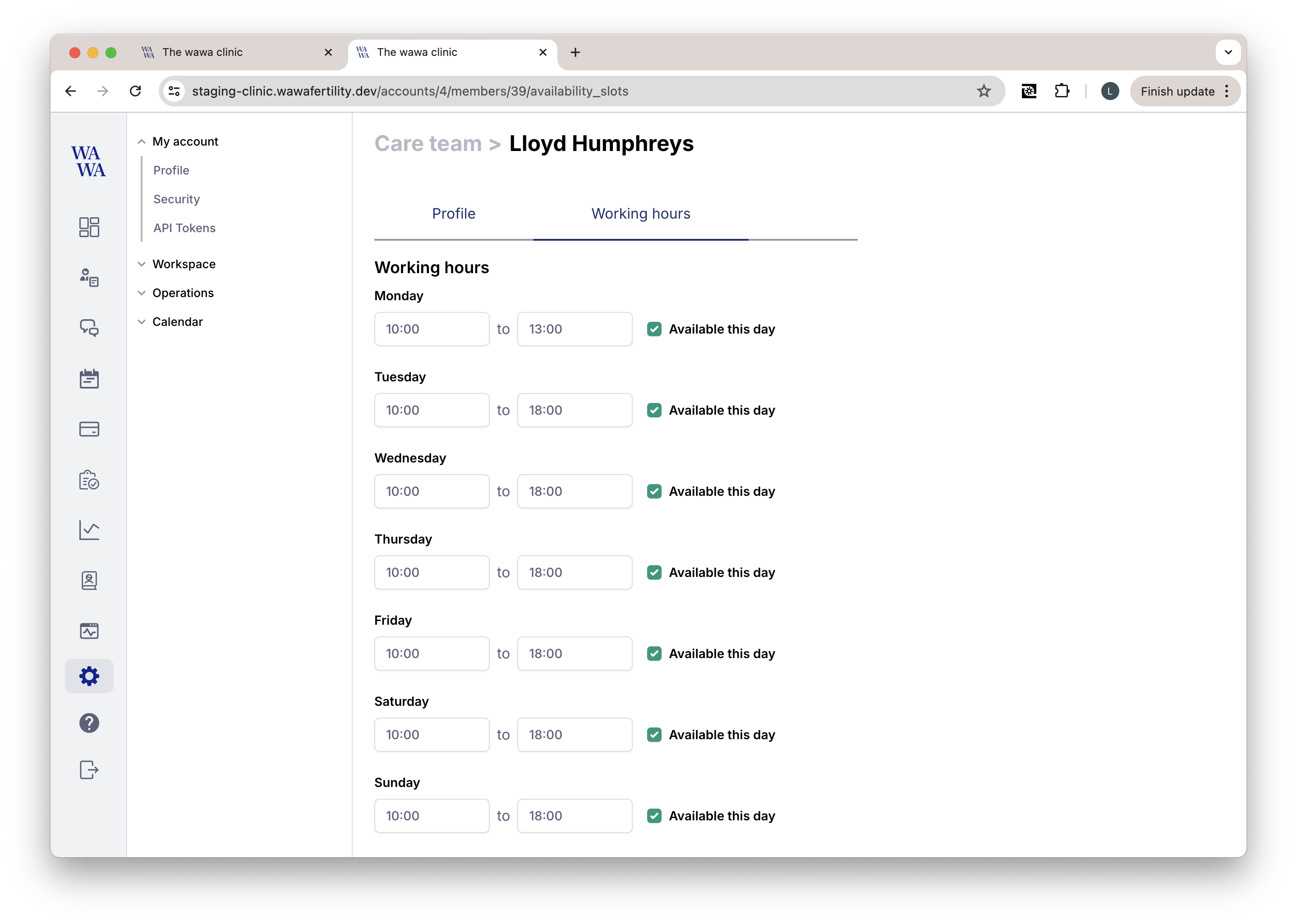
Task: Click the calendar icon in sidebar
Action: pyautogui.click(x=89, y=378)
